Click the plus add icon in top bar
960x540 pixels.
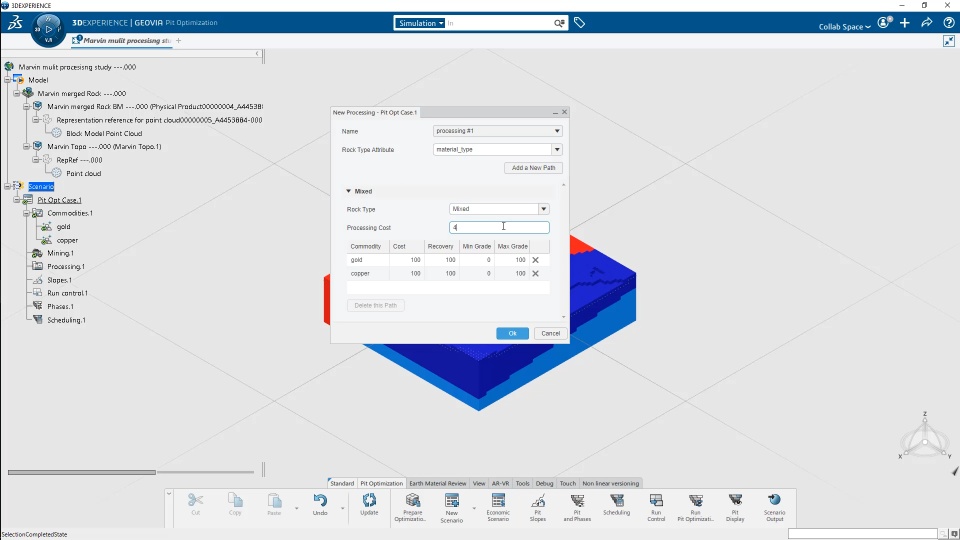[x=905, y=23]
